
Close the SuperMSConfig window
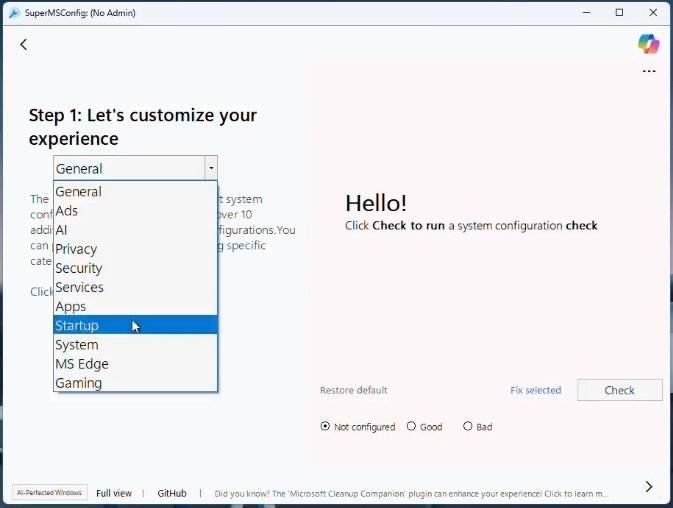(x=653, y=12)
